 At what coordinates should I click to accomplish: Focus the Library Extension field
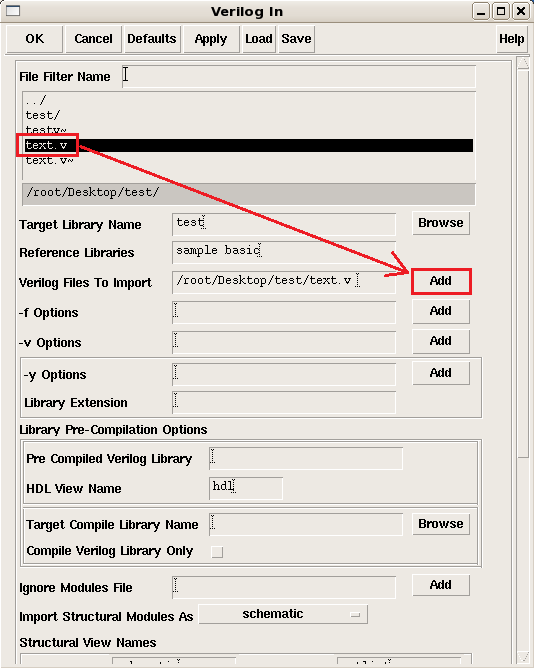click(x=284, y=402)
